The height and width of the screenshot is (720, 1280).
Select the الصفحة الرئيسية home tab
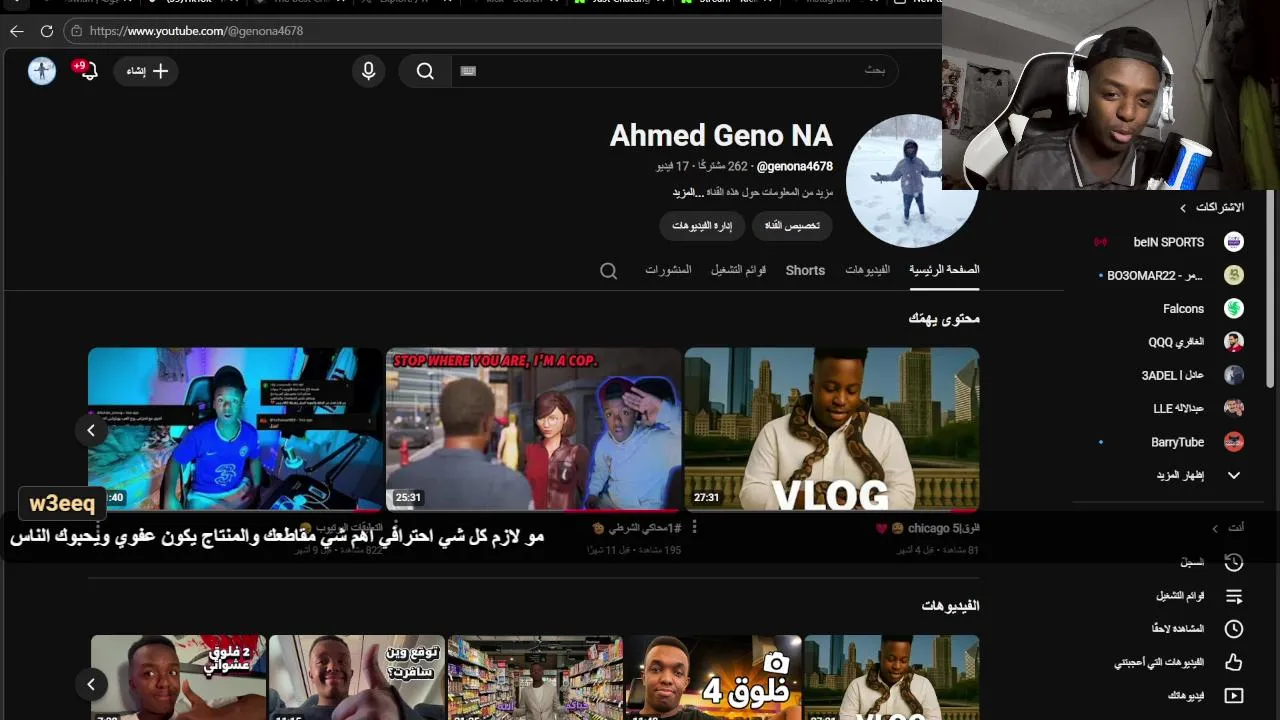click(944, 270)
